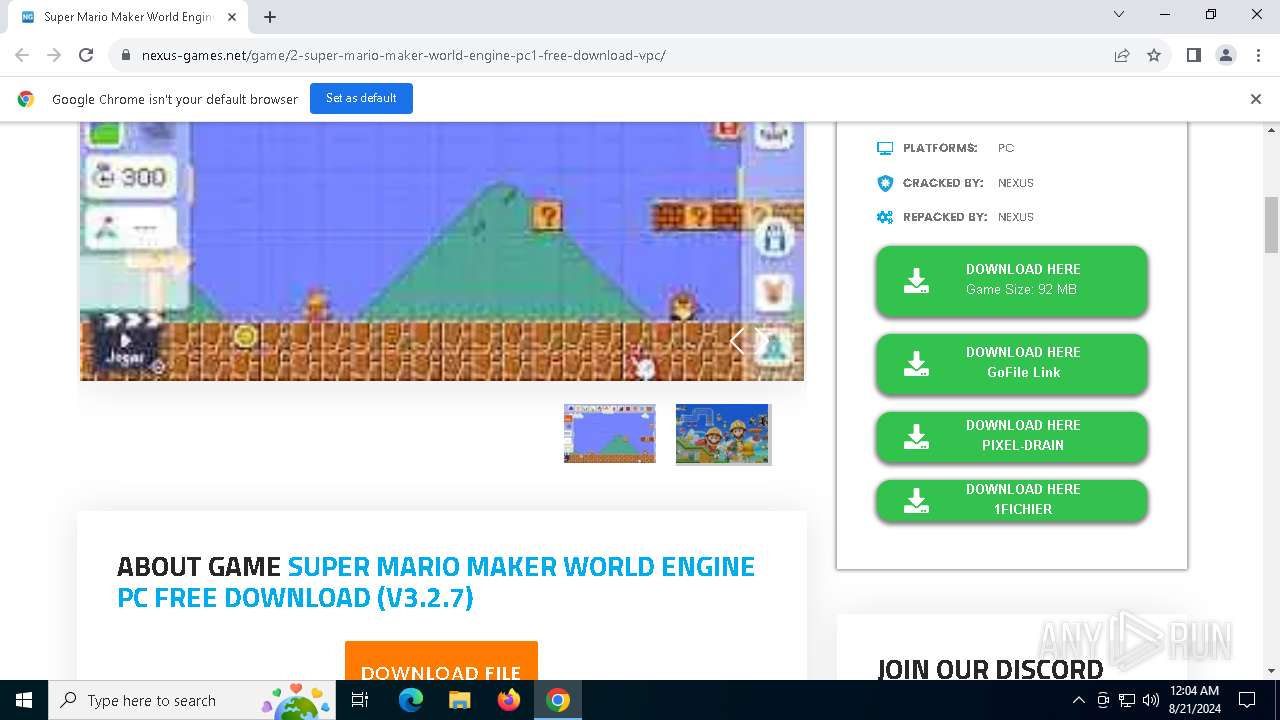Click the NEXUS repacked-by text
Viewport: 1280px width, 720px height.
(x=1015, y=217)
